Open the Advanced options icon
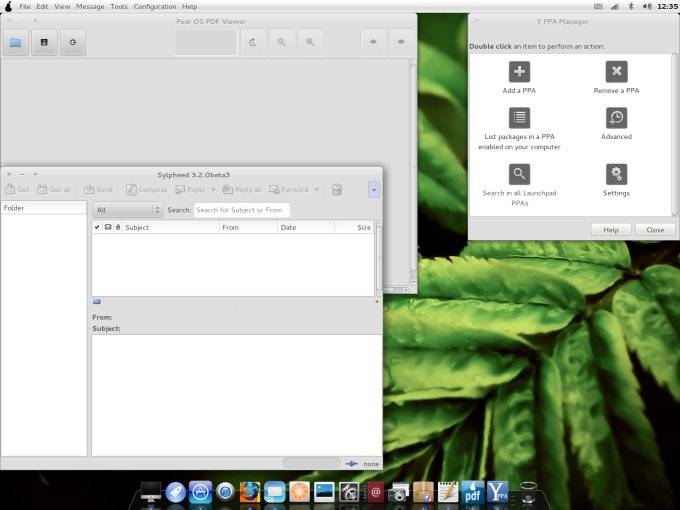680x510 pixels. pyautogui.click(x=616, y=118)
